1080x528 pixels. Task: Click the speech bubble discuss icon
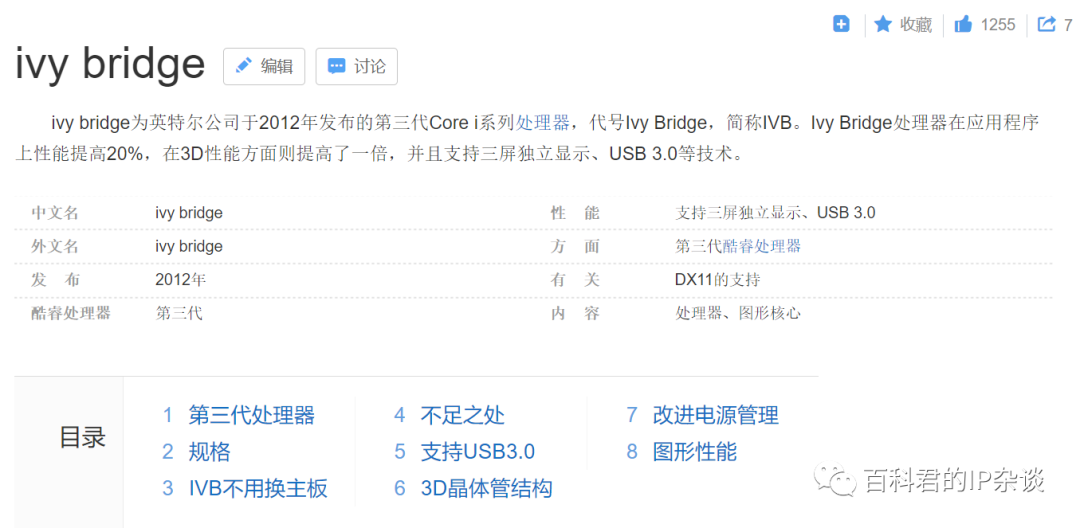tap(336, 66)
